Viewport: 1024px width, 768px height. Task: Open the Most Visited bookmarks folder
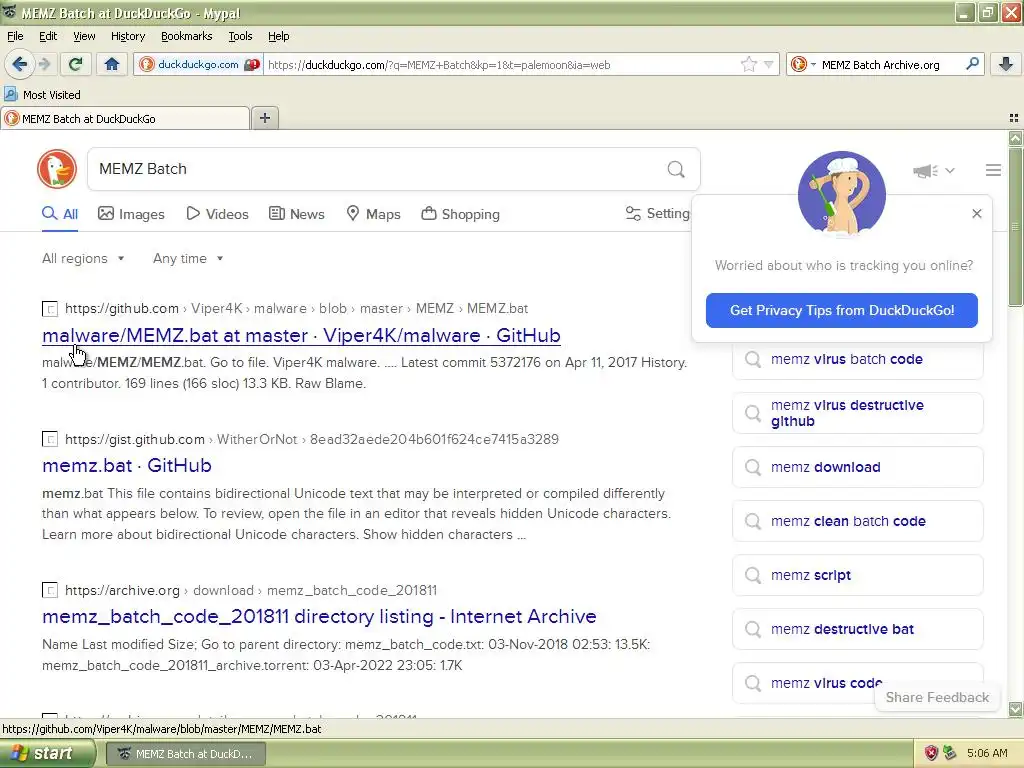pyautogui.click(x=42, y=95)
